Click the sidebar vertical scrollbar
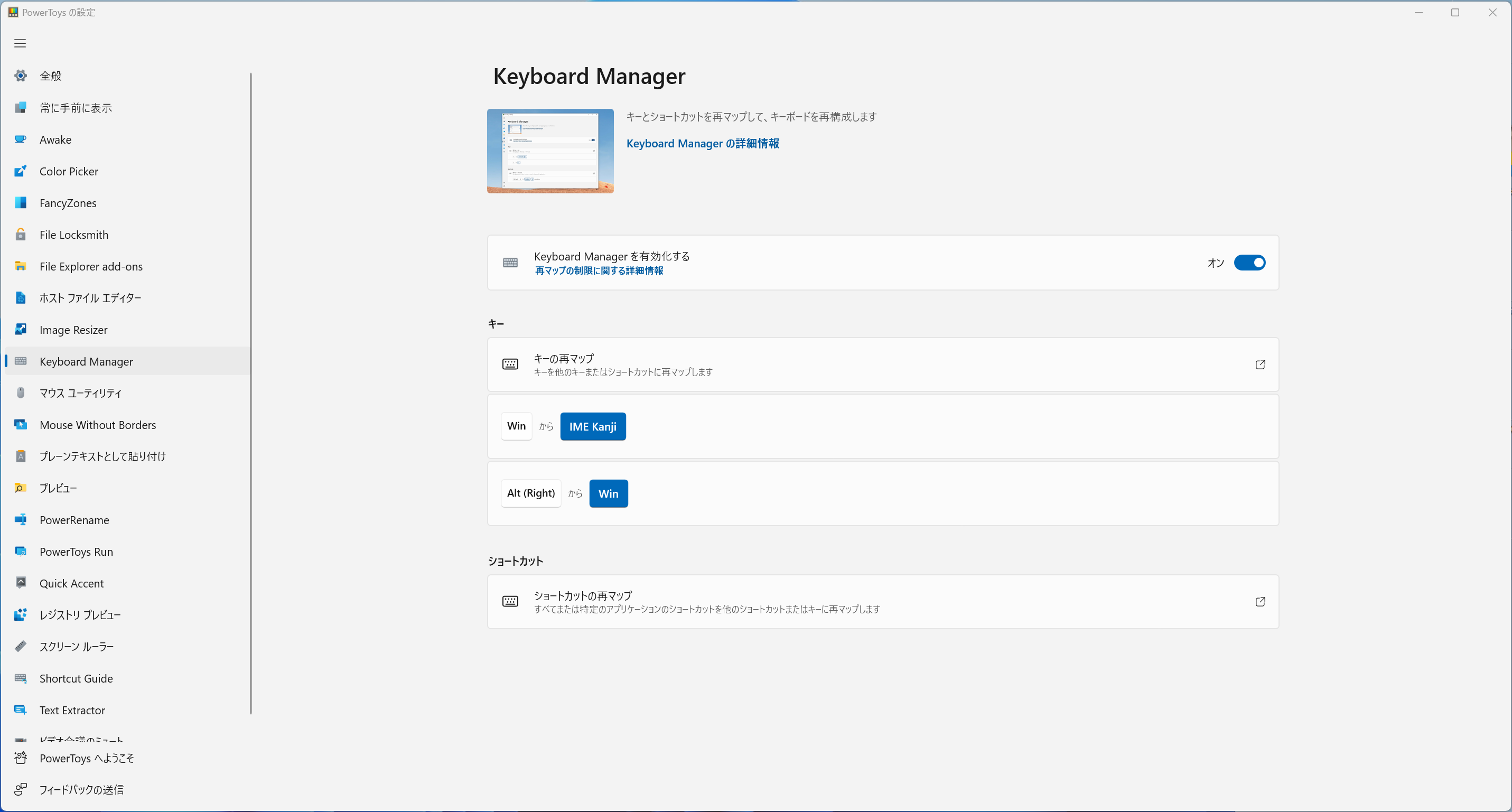 coord(250,394)
